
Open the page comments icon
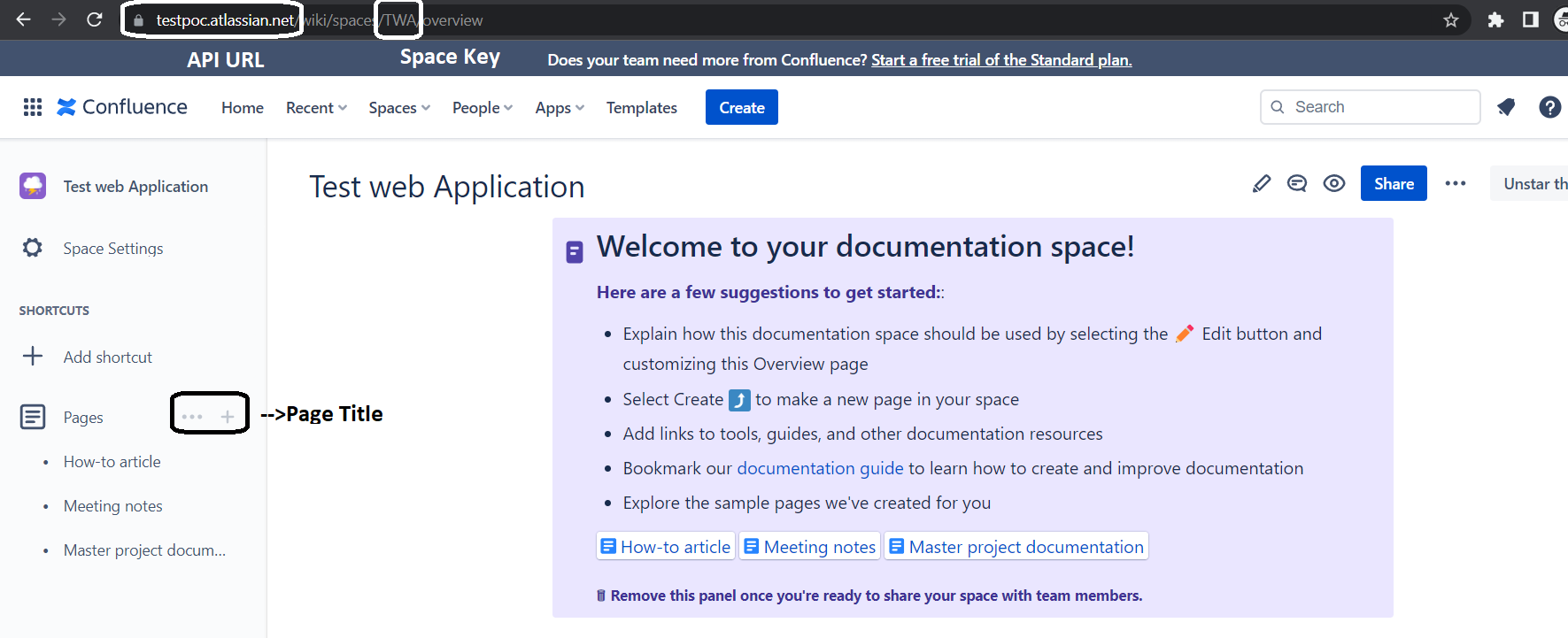coord(1297,183)
